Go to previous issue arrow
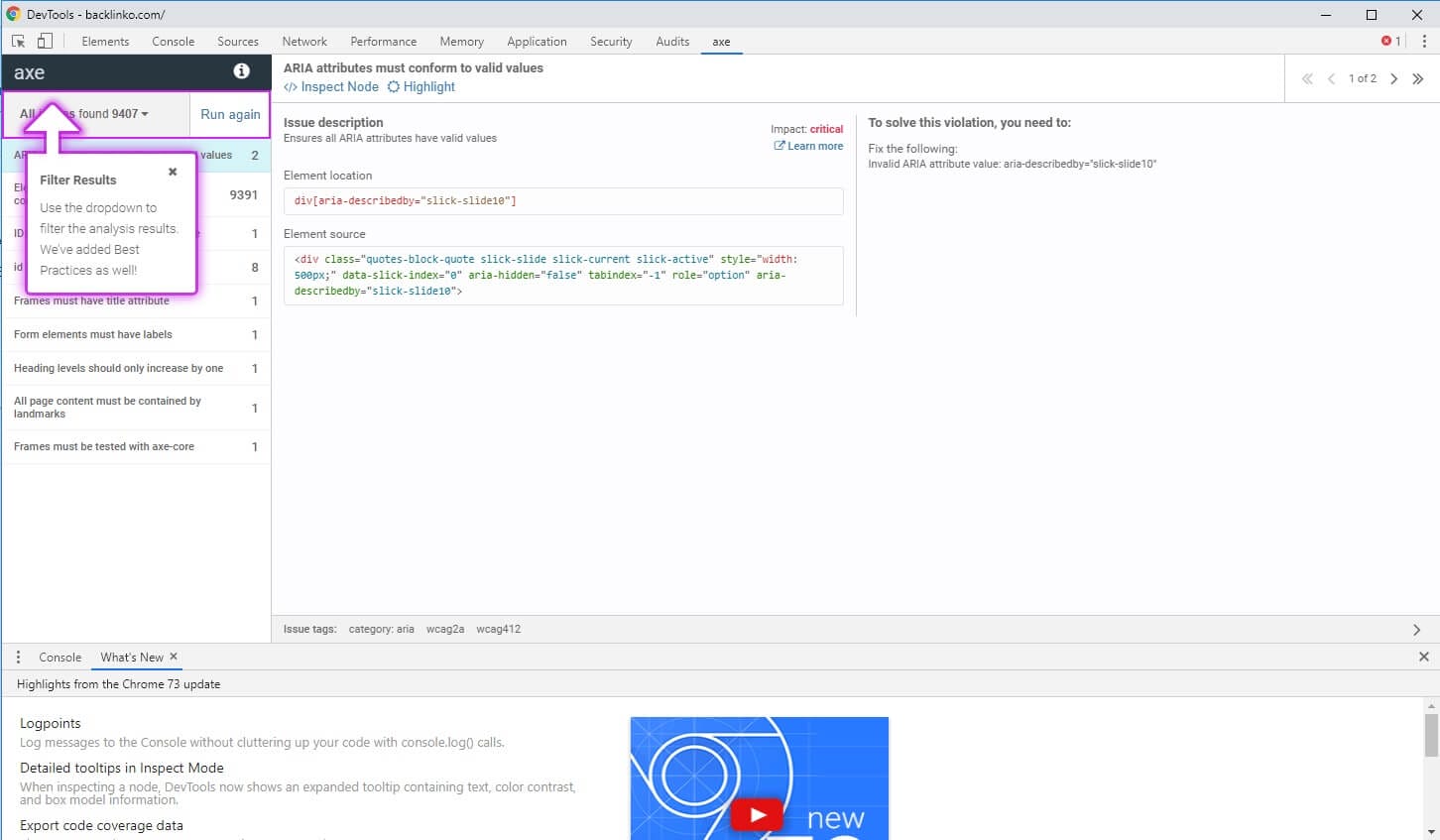 pyautogui.click(x=1331, y=78)
